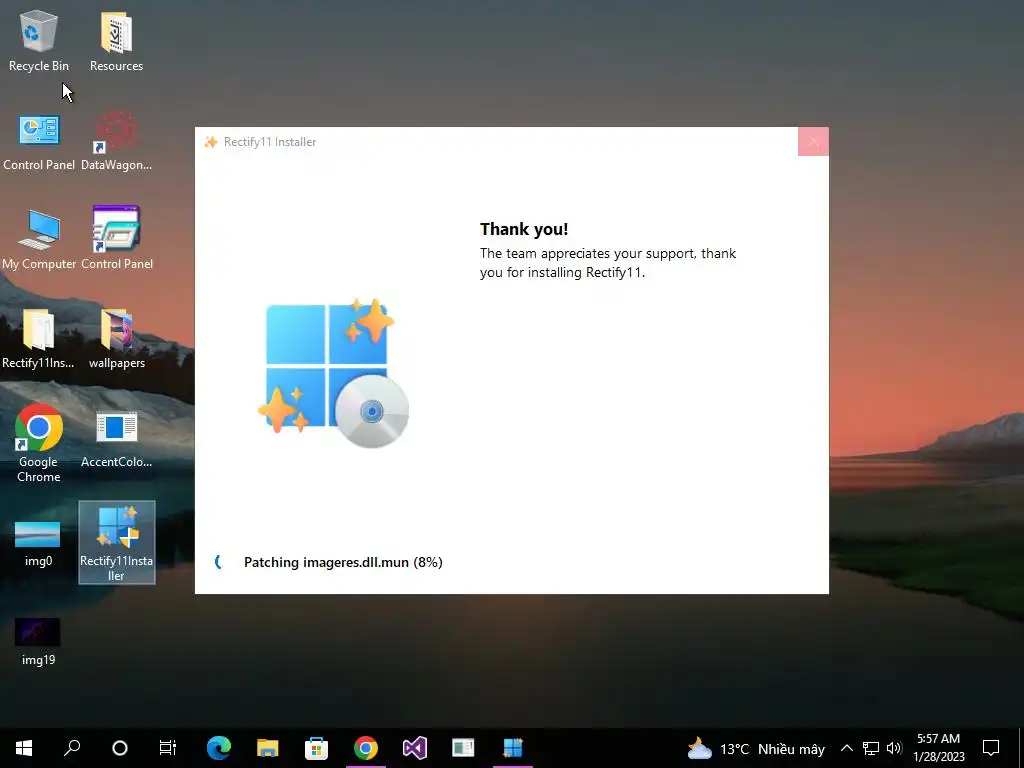1024x768 pixels.
Task: Launch the Google Chrome desktop shortcut
Action: click(39, 444)
